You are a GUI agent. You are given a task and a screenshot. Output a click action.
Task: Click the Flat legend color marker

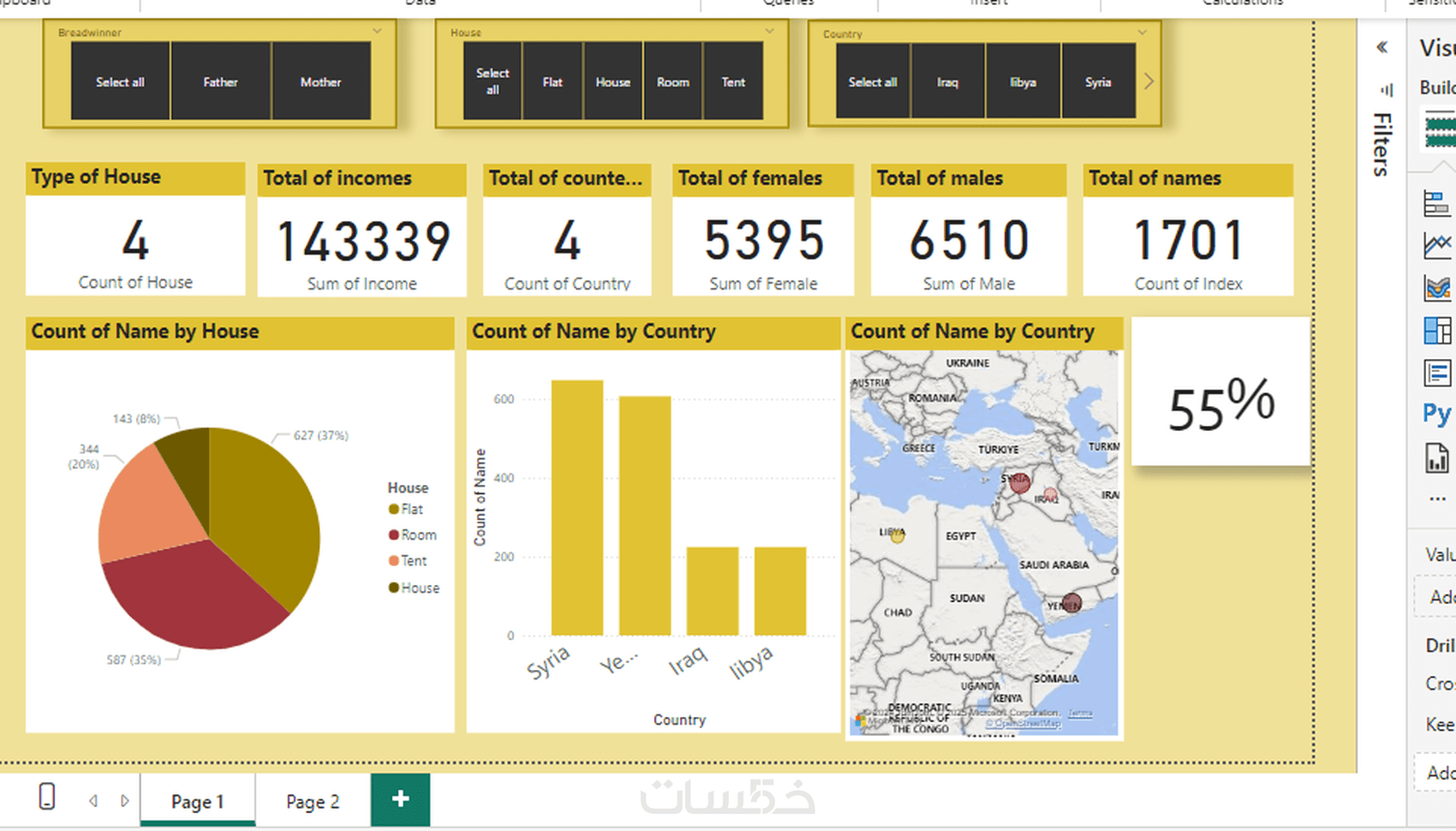point(394,509)
